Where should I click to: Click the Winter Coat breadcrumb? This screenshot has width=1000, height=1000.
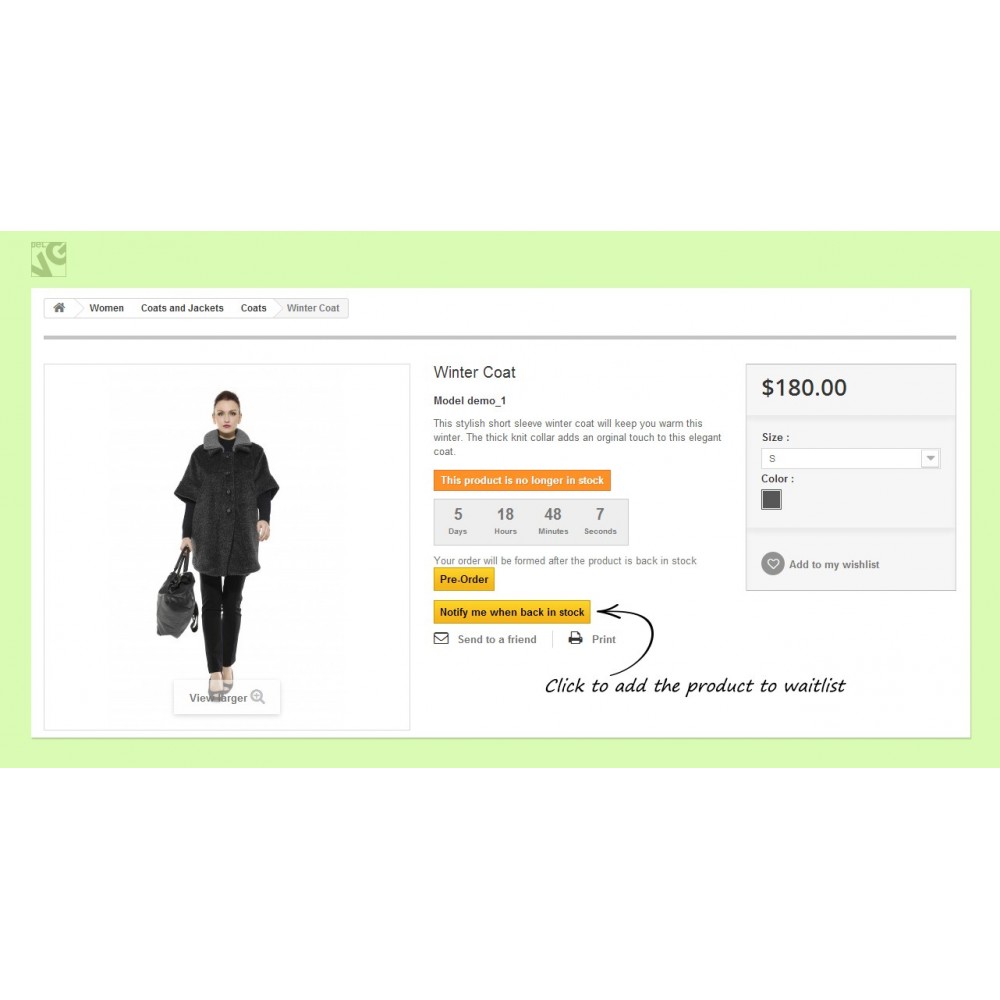pyautogui.click(x=313, y=308)
